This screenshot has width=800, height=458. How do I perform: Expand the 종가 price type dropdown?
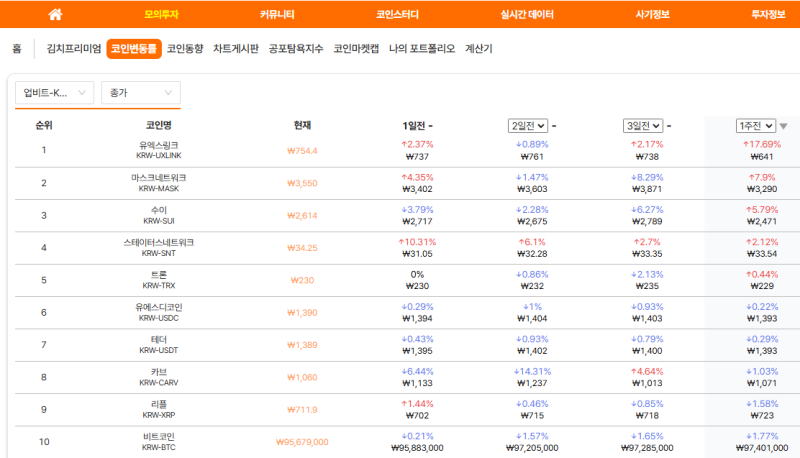pos(141,93)
